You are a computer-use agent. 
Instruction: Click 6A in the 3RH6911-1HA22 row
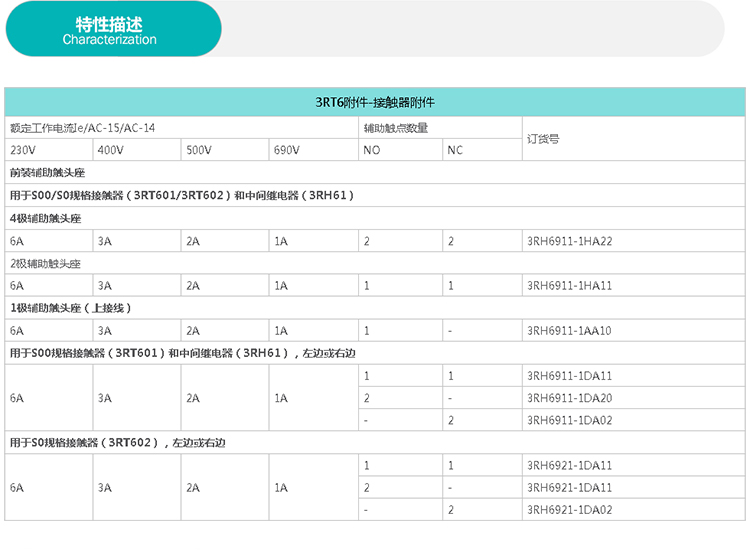click(17, 241)
